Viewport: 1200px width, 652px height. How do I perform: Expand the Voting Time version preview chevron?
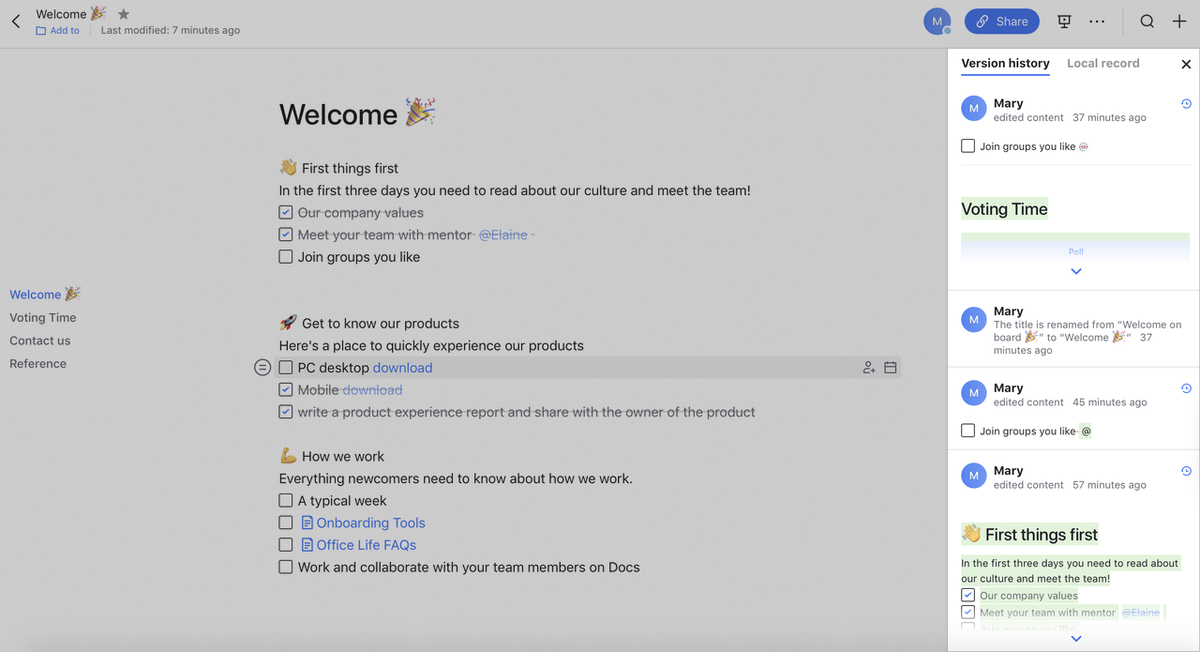point(1076,271)
